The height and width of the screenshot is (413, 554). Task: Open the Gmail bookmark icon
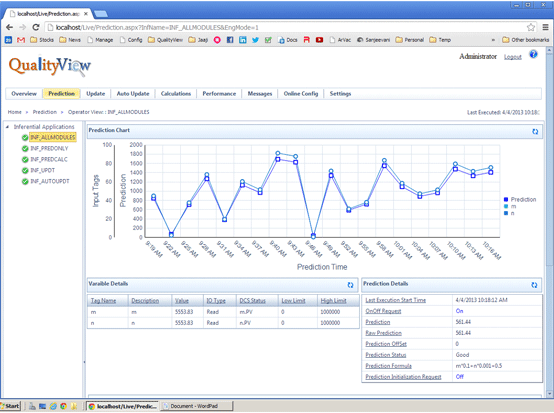pos(21,40)
